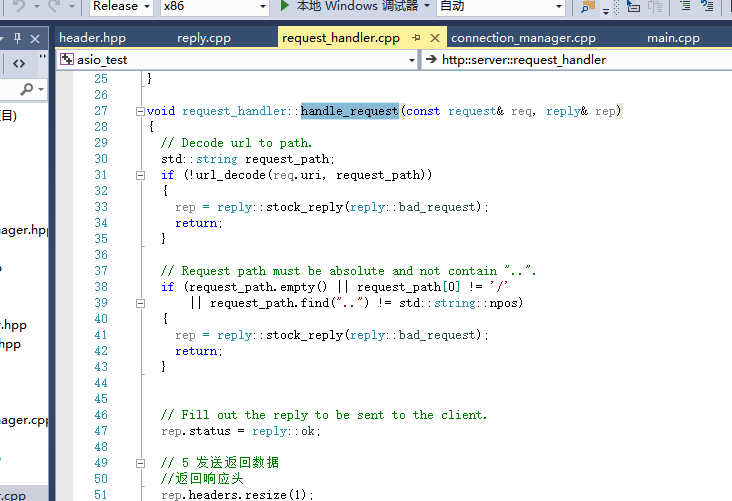Click the grayed-out toolbar icon before the indent icons
Image resolution: width=732 pixels, height=501 pixels.
655,6
